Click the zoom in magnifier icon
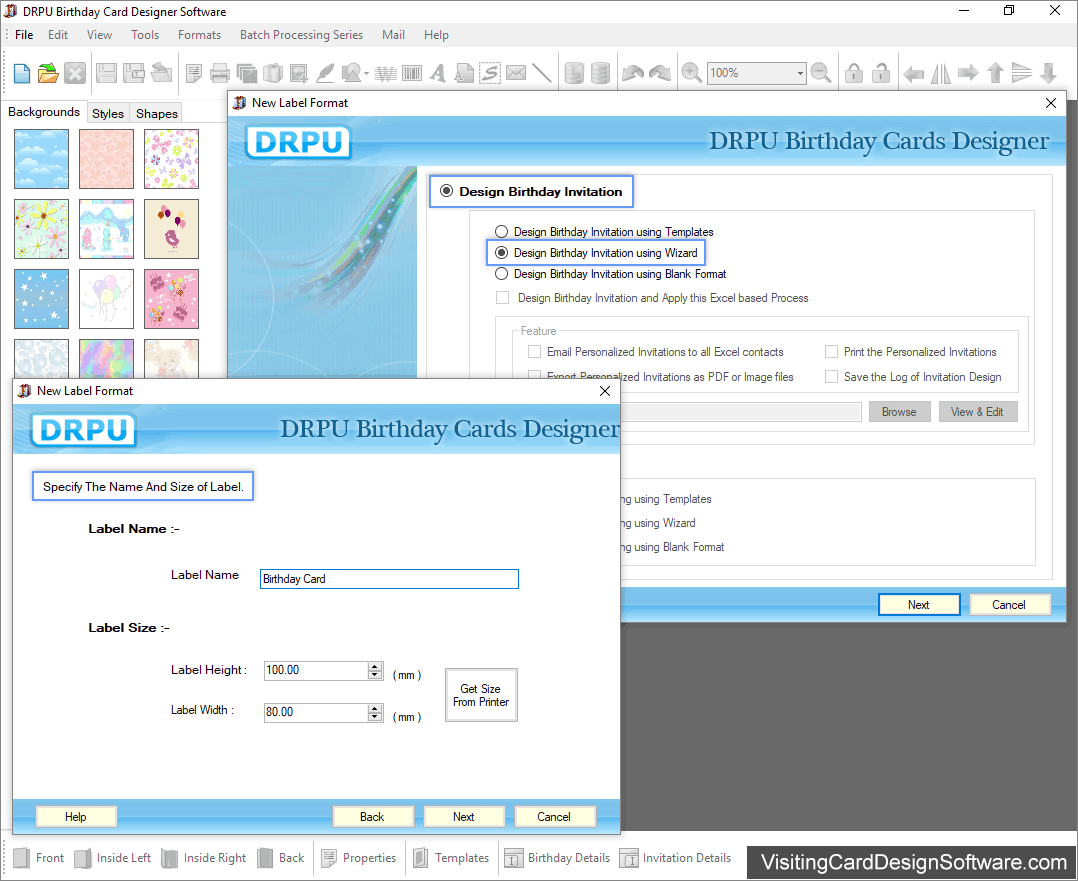 tap(691, 73)
